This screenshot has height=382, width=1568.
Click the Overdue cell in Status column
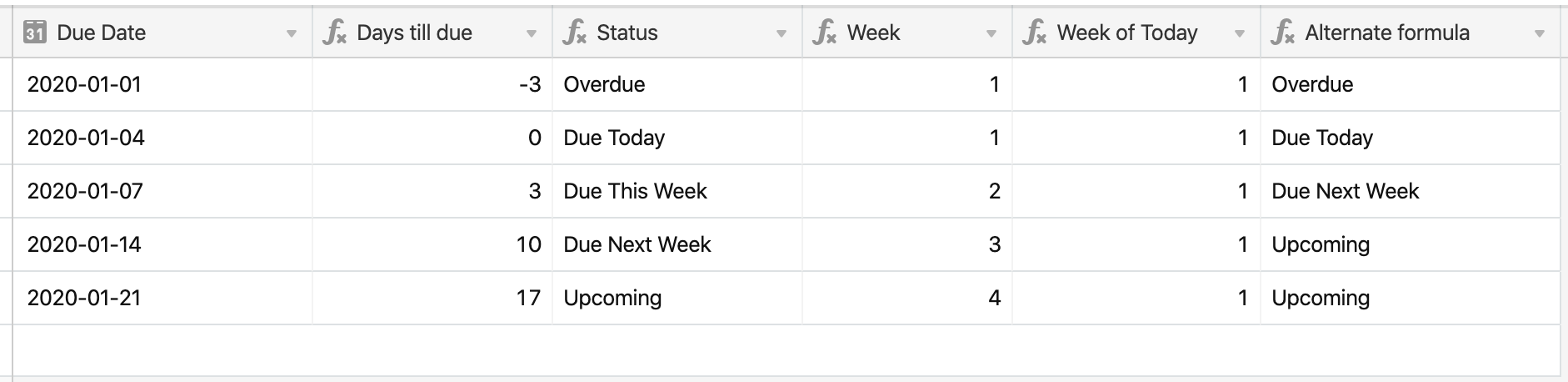pyautogui.click(x=677, y=84)
